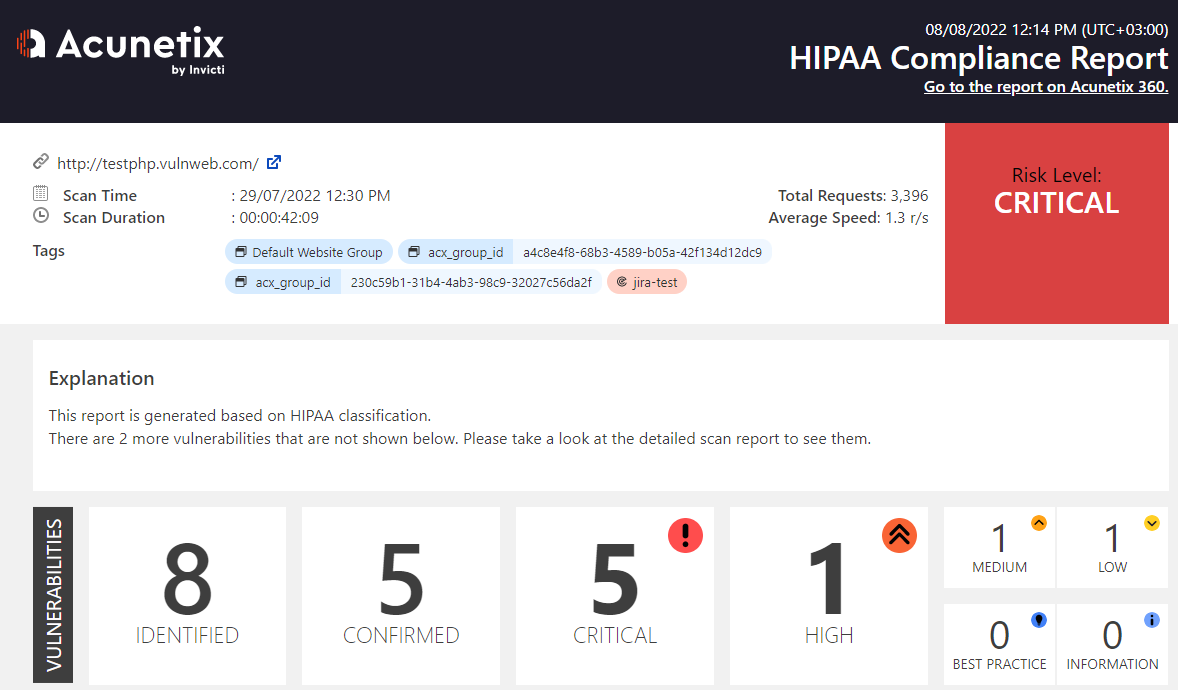This screenshot has width=1178, height=690.
Task: Open the http://testphp.vulnweb.com/ link
Action: pyautogui.click(x=158, y=163)
